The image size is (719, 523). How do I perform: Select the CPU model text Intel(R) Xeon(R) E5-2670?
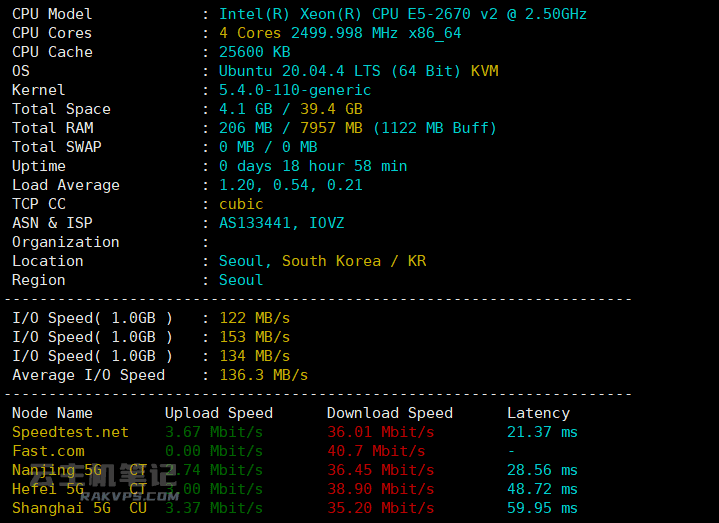point(403,14)
